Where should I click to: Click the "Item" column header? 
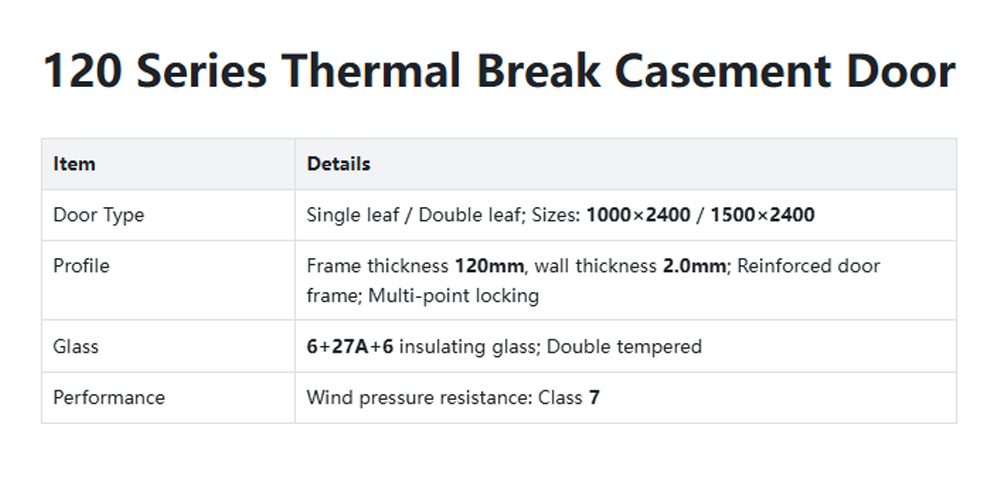click(x=74, y=164)
